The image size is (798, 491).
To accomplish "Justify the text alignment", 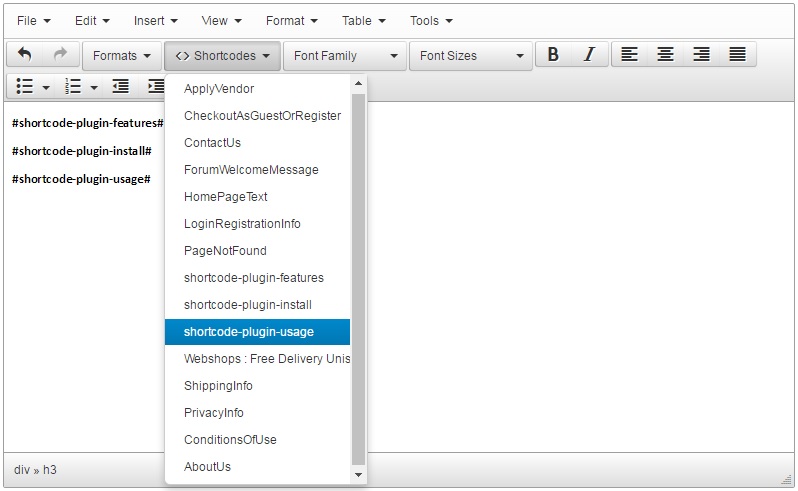I will click(x=737, y=55).
